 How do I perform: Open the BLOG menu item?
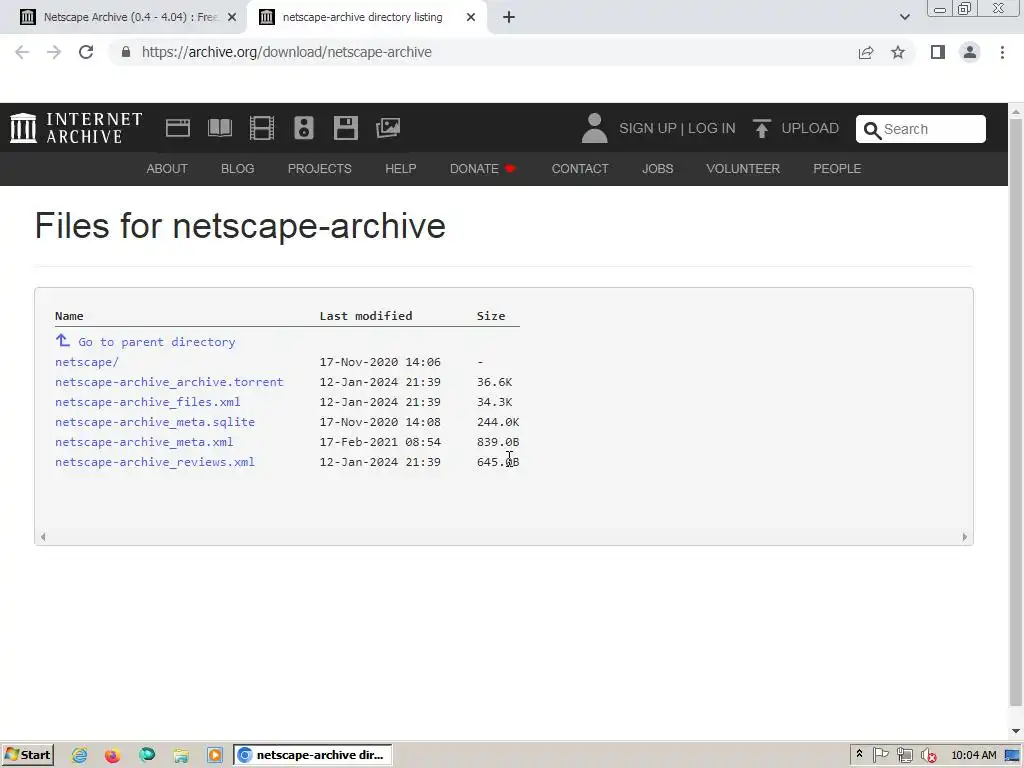(237, 168)
